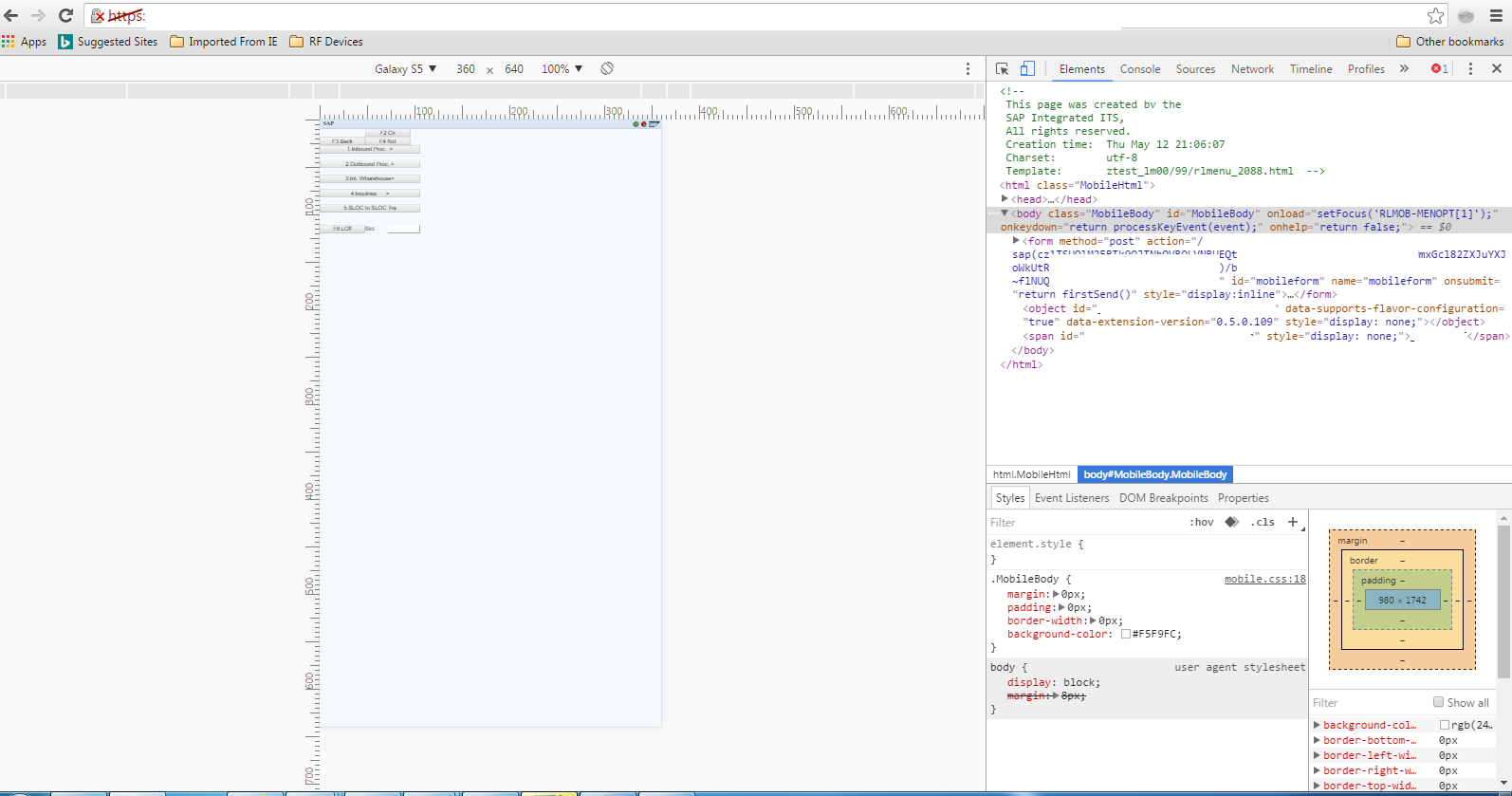This screenshot has width=1512, height=796.
Task: Edit the viewport width field 360
Action: [466, 68]
